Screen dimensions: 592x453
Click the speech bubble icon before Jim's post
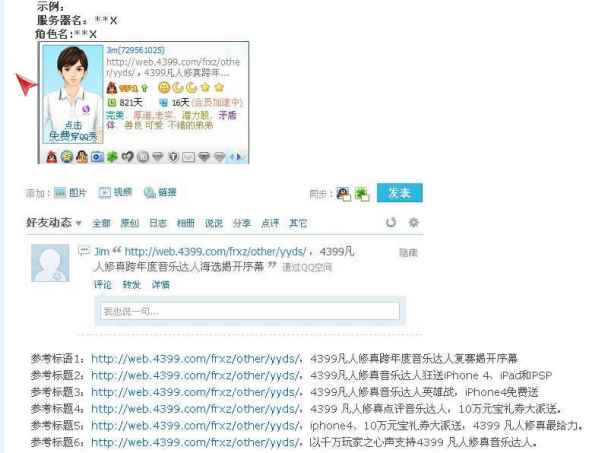click(x=84, y=251)
